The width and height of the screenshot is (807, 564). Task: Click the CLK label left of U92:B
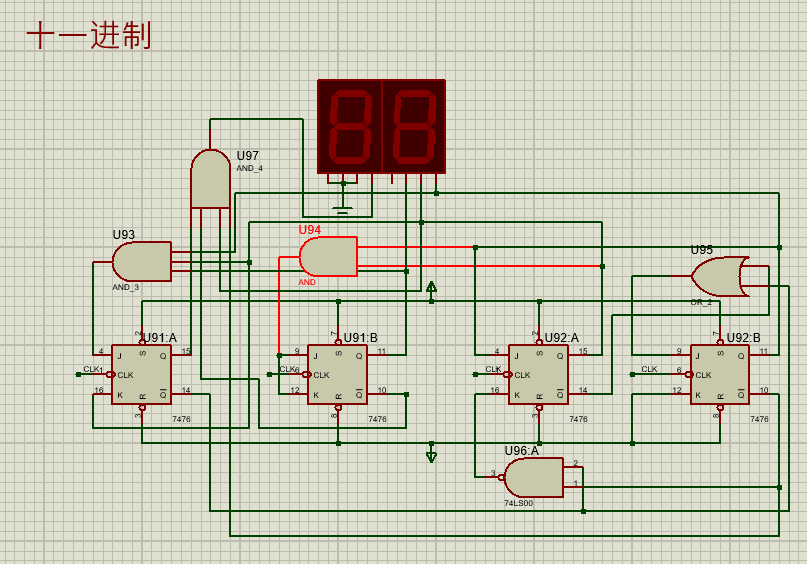click(x=649, y=369)
